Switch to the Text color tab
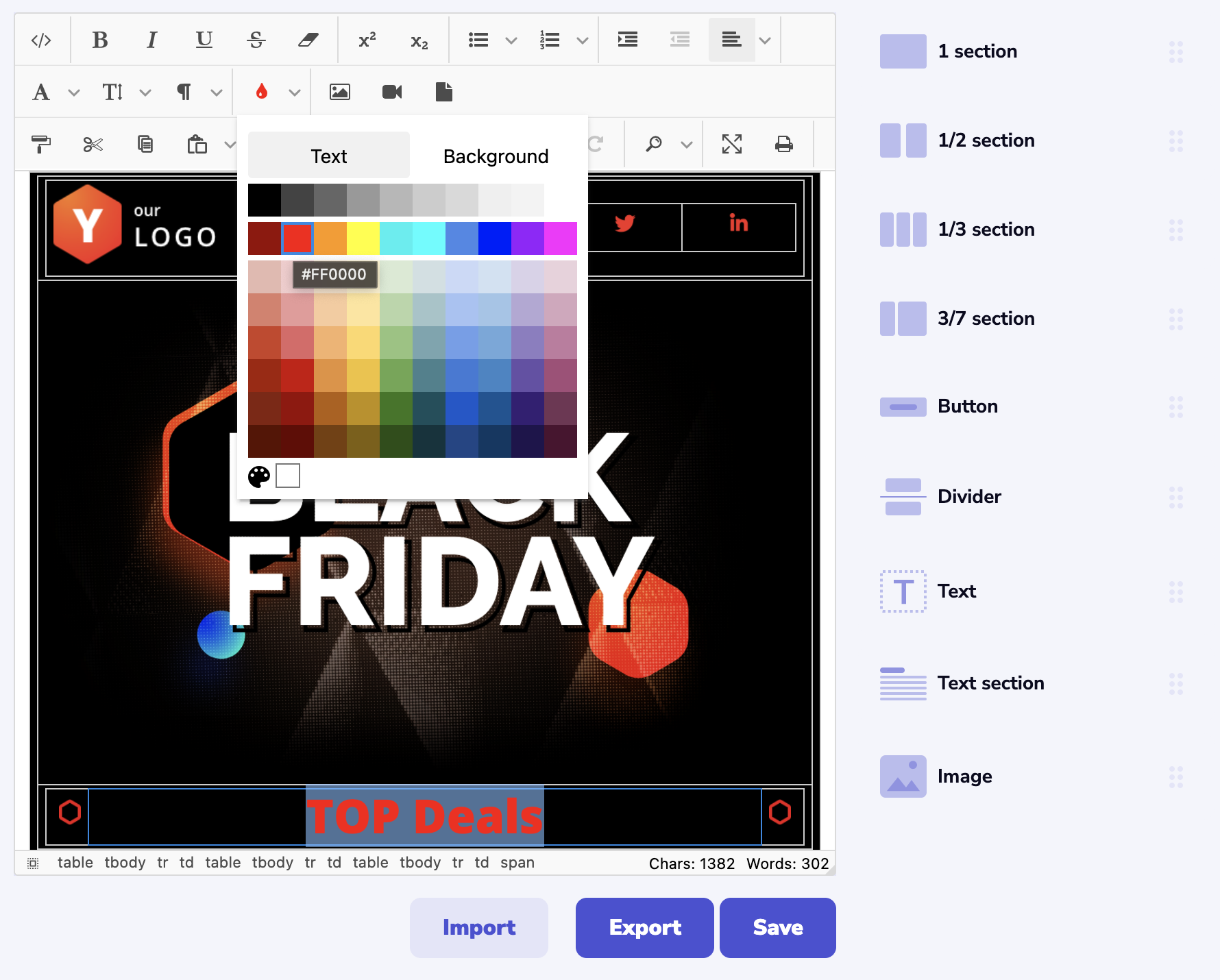Screen dimensions: 1220x980 coord(329,156)
